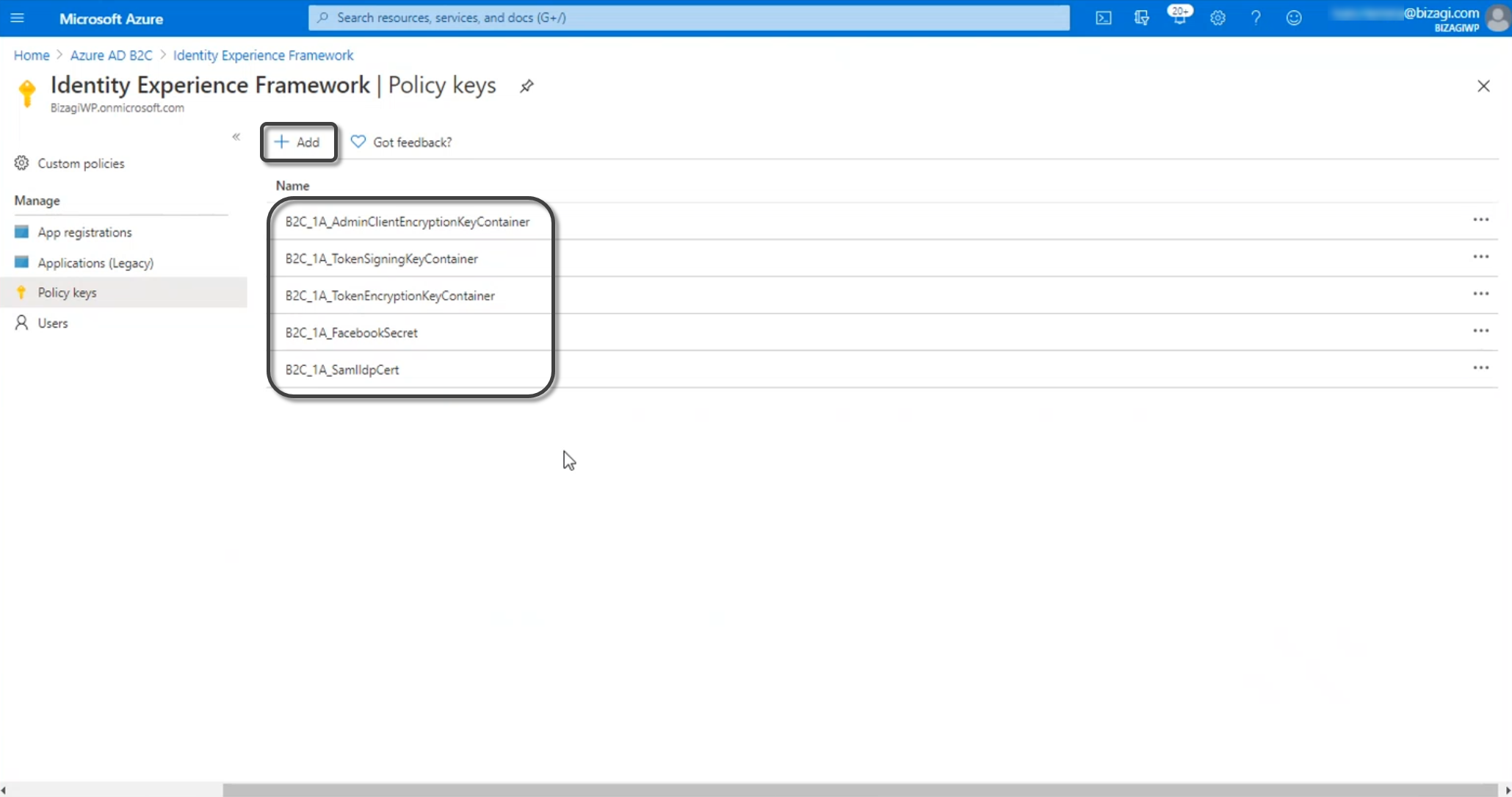Screen dimensions: 1512x797
Task: Toggle the Azure AD B2C breadcrumb link
Action: [x=111, y=55]
